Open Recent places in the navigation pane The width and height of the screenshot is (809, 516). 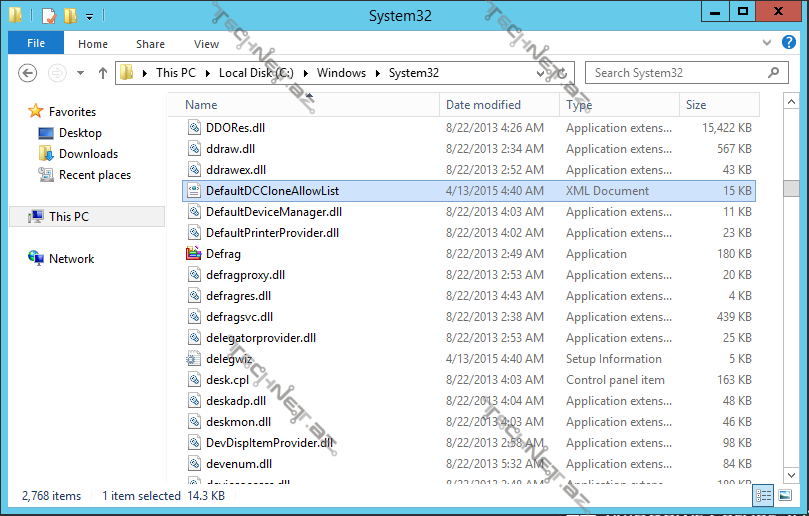click(x=95, y=175)
